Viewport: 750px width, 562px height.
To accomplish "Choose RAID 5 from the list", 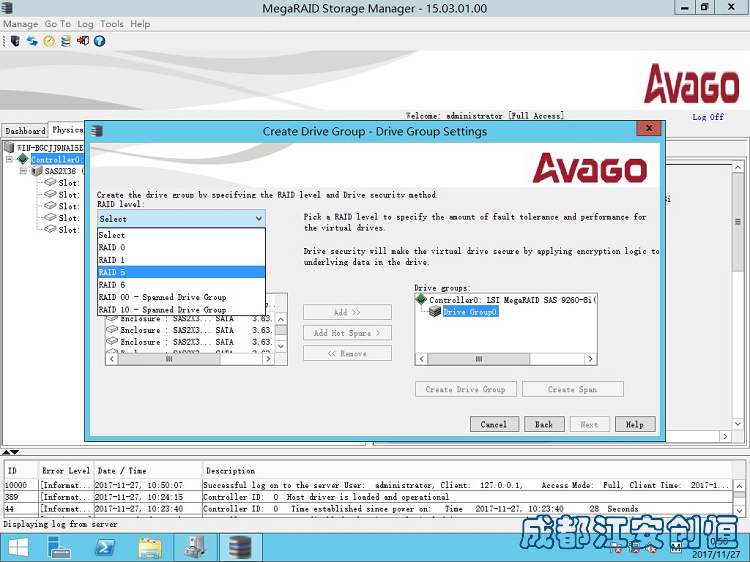I will (181, 272).
